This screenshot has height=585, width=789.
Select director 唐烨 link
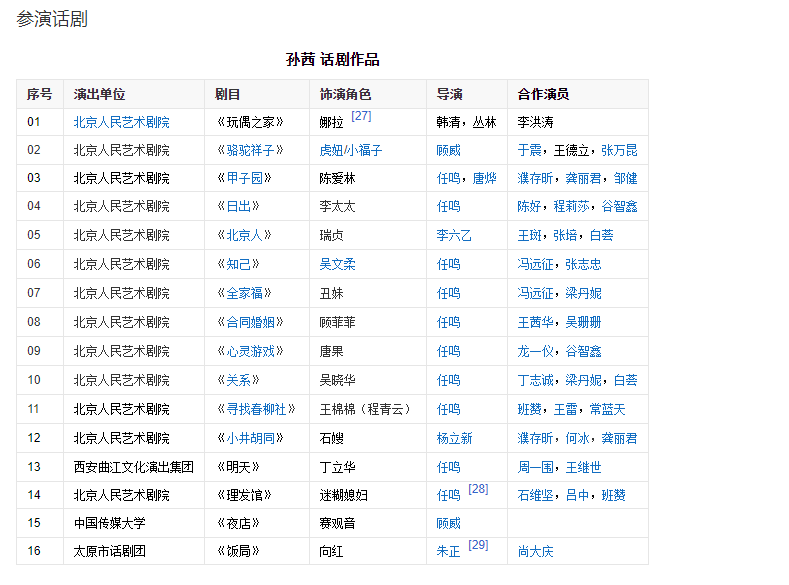pos(484,178)
